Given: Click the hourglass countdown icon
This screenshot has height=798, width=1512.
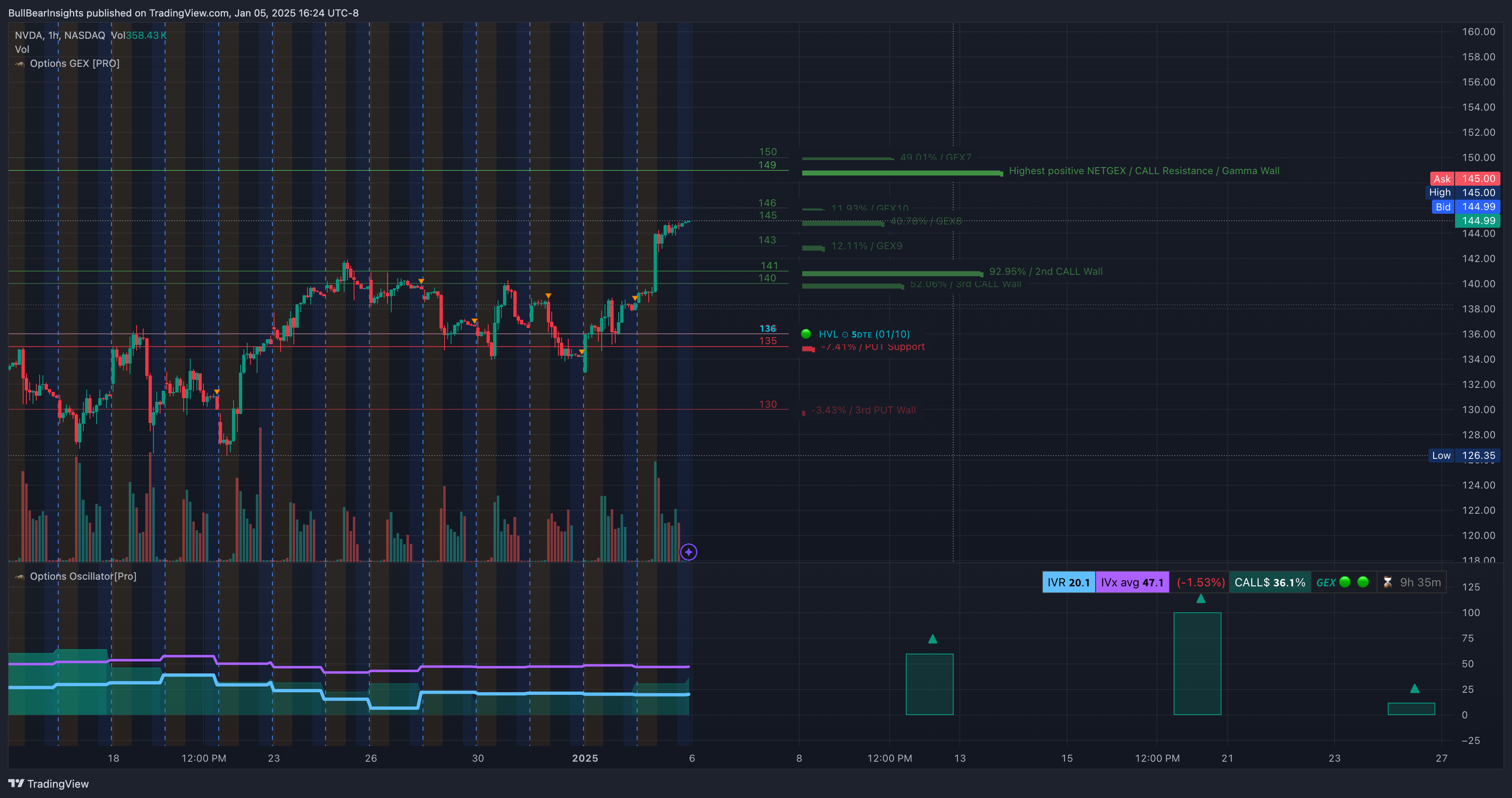Looking at the screenshot, I should (1387, 582).
